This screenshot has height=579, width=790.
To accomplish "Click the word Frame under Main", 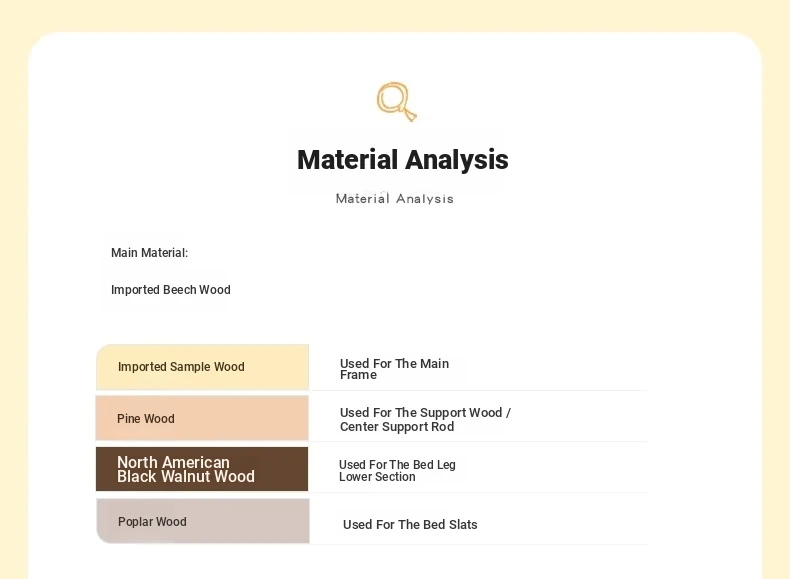I will (358, 375).
